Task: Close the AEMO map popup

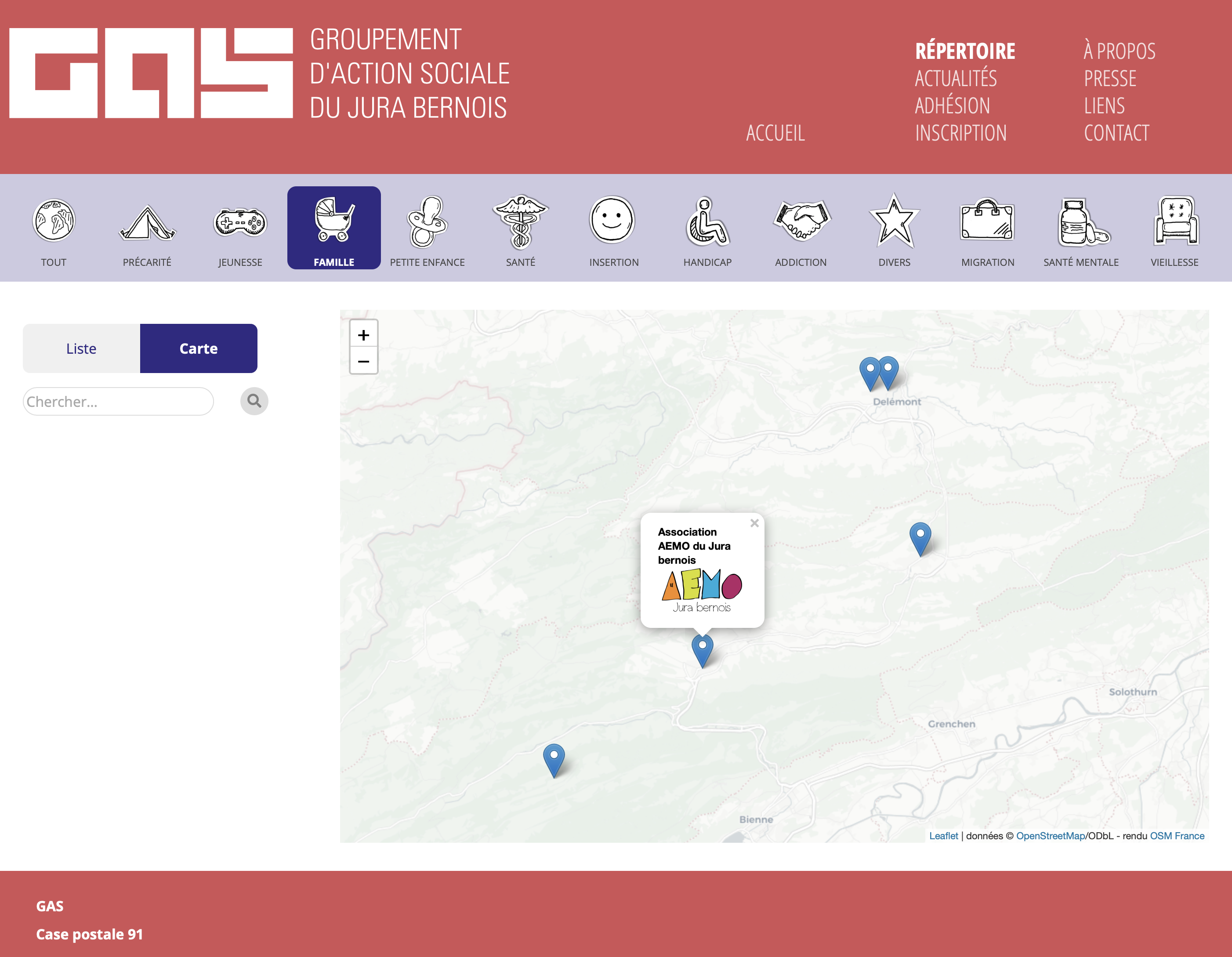Action: click(754, 523)
